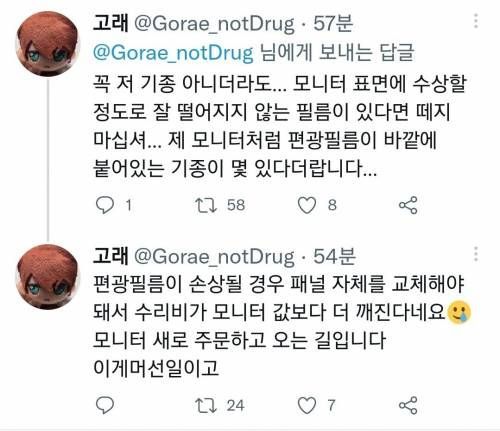
Task: Retweet the first tweet with 58 retweets
Action: click(x=206, y=205)
